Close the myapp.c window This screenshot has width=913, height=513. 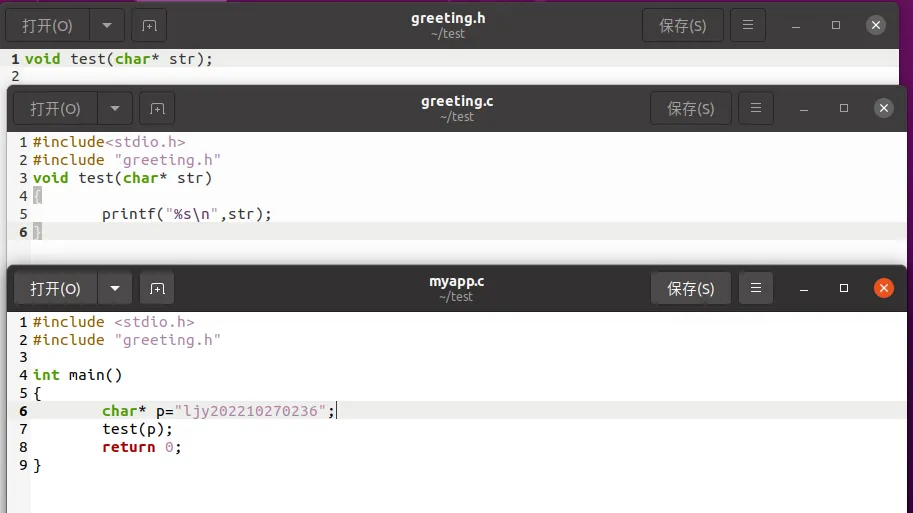pyautogui.click(x=884, y=289)
